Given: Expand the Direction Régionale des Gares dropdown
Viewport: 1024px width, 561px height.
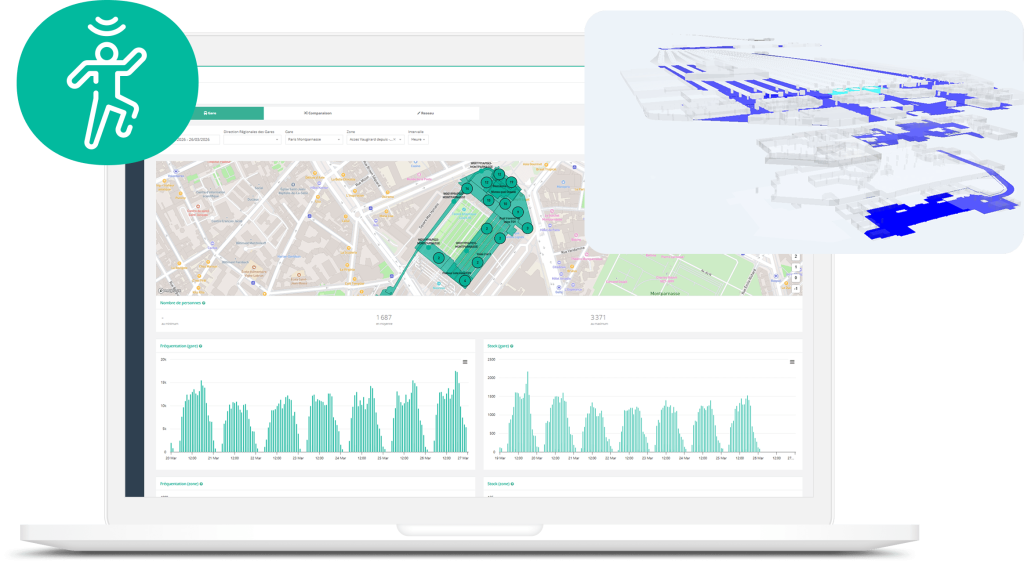Looking at the screenshot, I should pyautogui.click(x=251, y=139).
